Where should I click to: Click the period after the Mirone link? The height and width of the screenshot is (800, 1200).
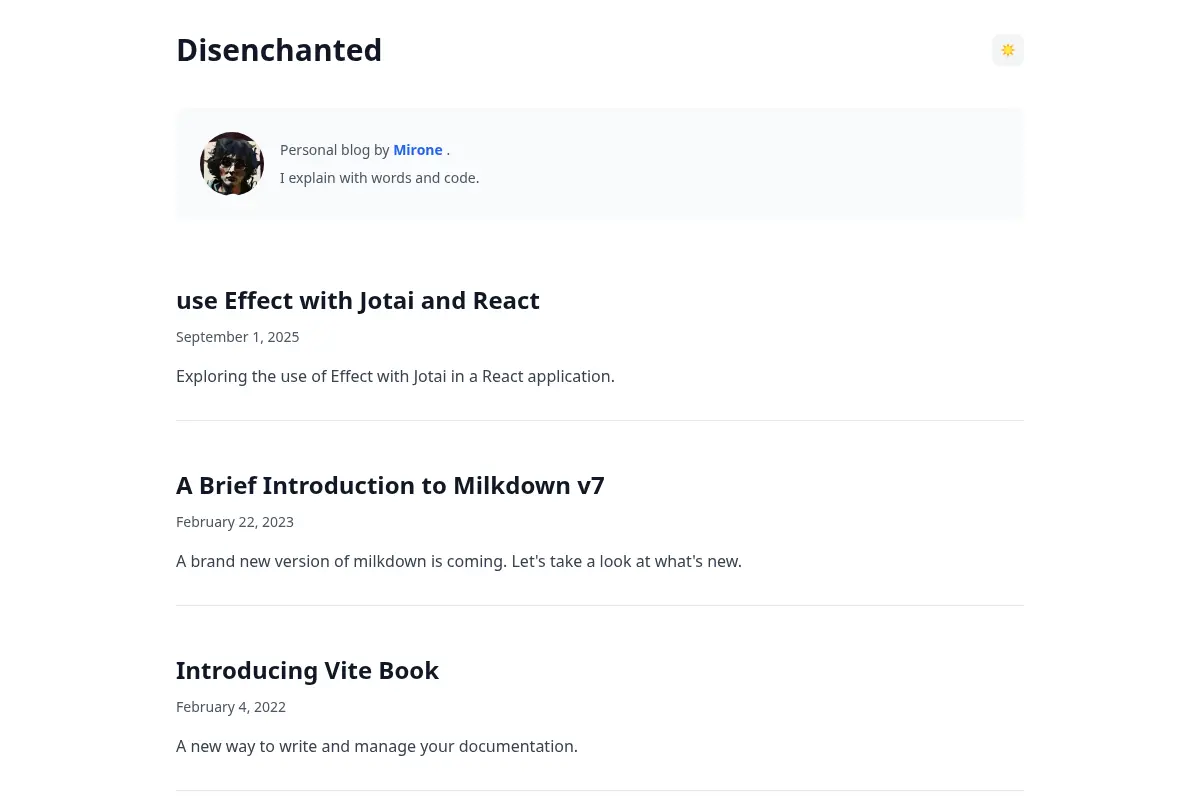(448, 151)
